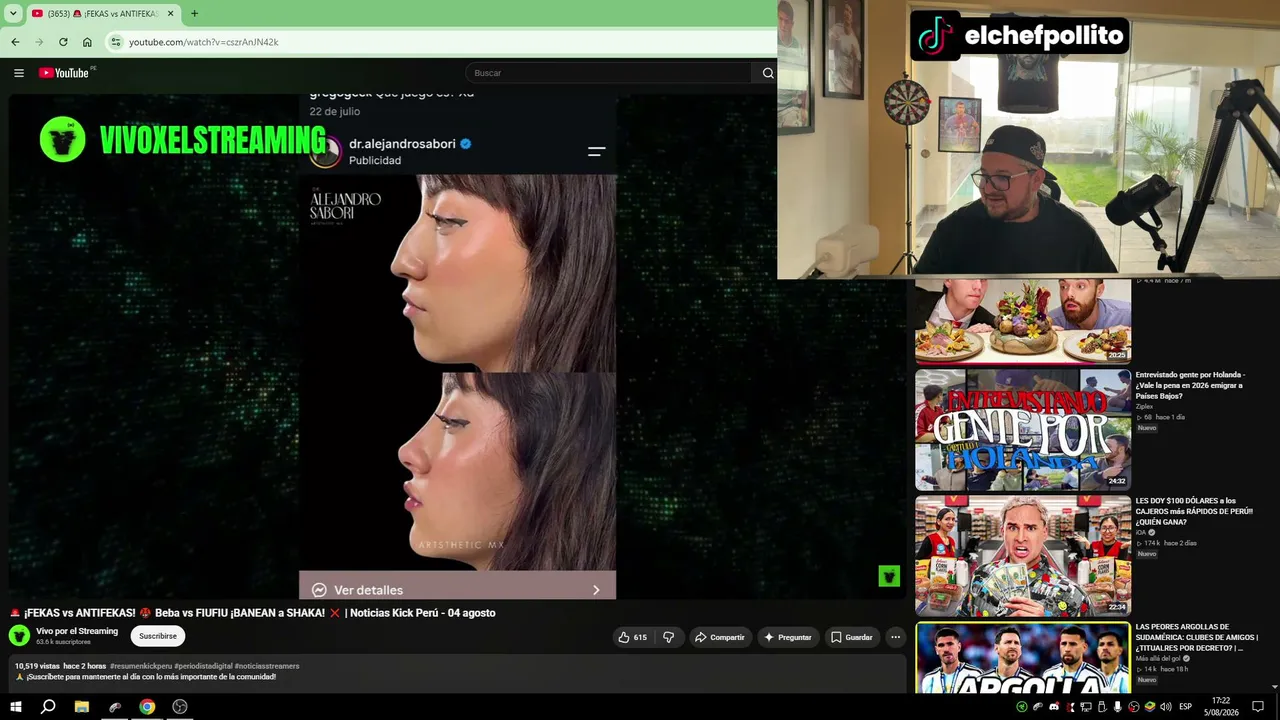Open Windows taskbar search
1280x720 pixels.
point(48,707)
